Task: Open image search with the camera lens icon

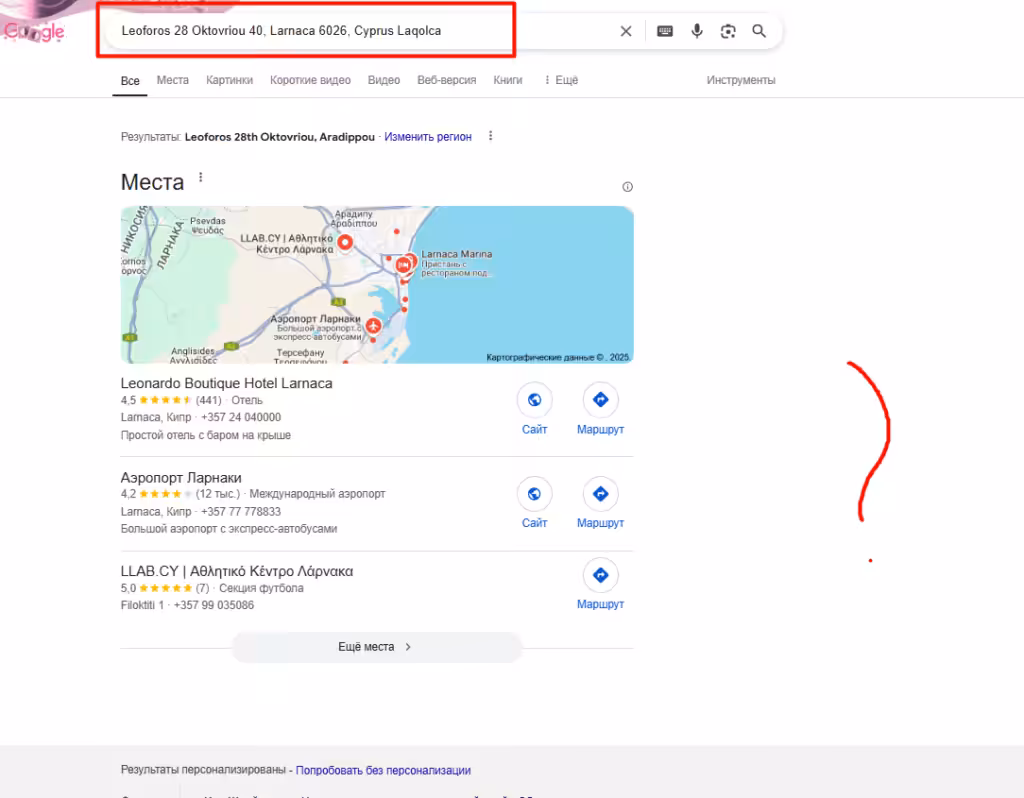Action: pos(728,31)
